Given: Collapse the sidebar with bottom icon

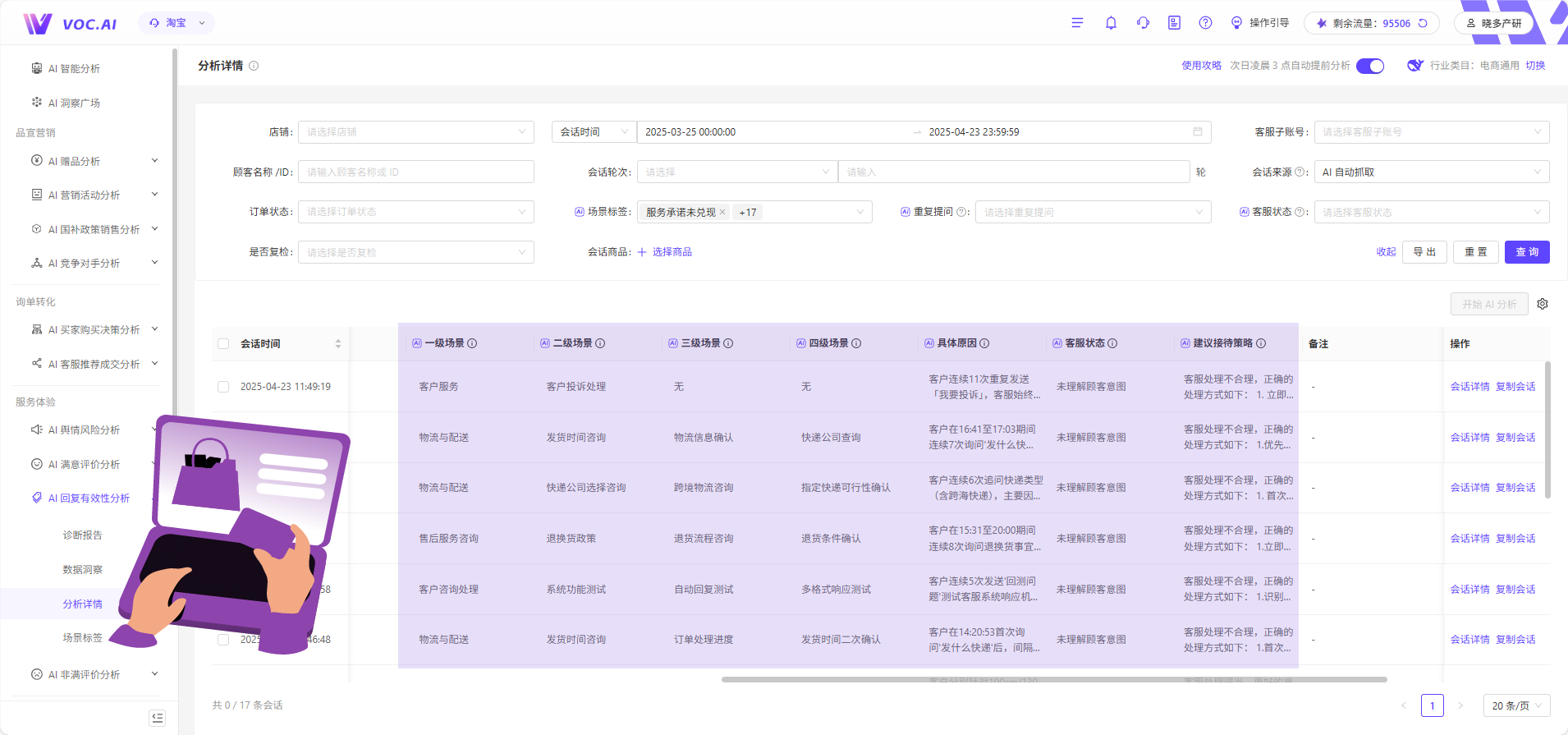Looking at the screenshot, I should (158, 719).
